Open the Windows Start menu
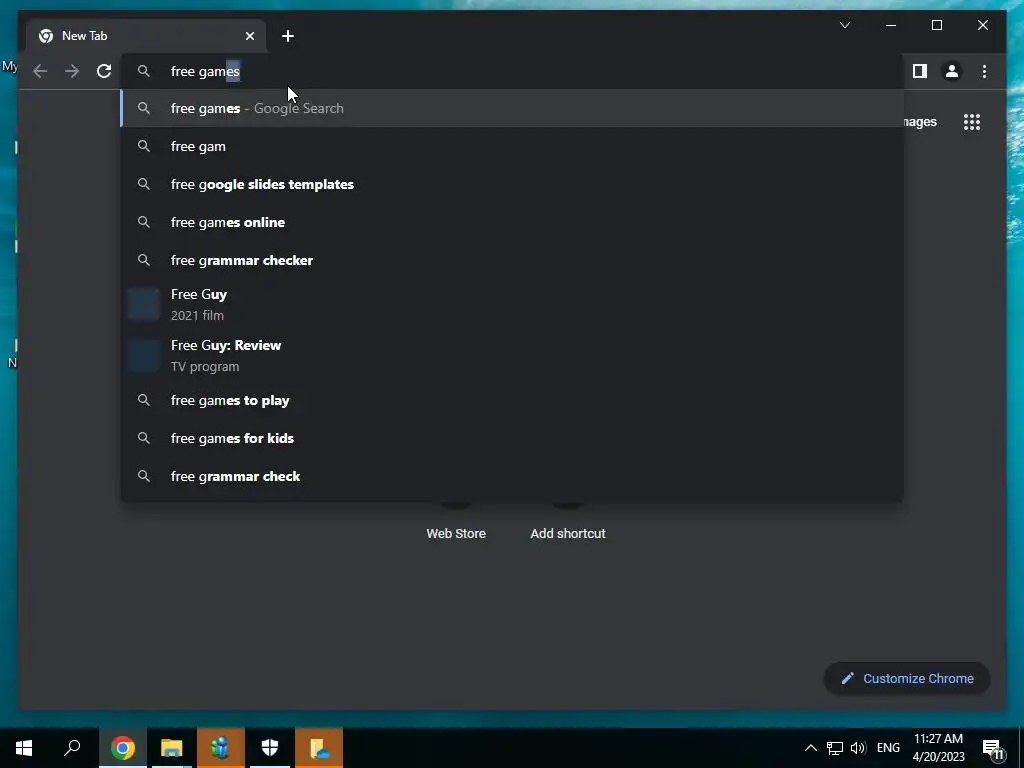 click(x=24, y=748)
